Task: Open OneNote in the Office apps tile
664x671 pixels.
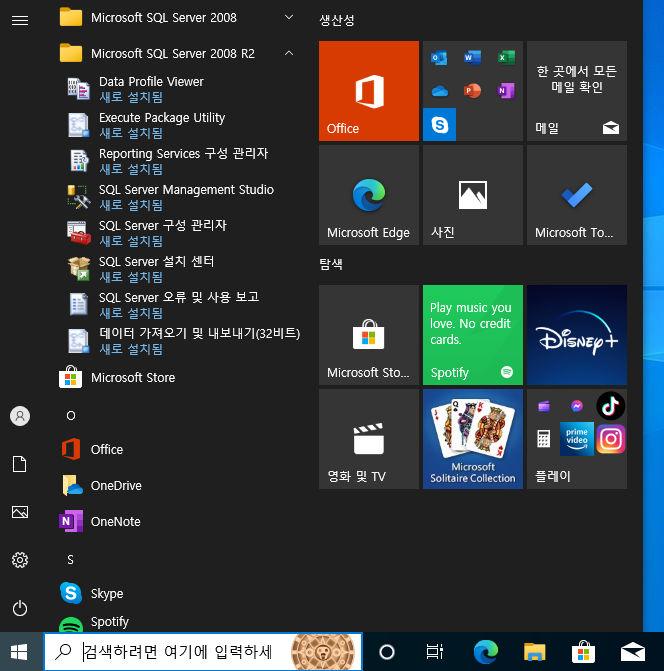Action: click(506, 91)
